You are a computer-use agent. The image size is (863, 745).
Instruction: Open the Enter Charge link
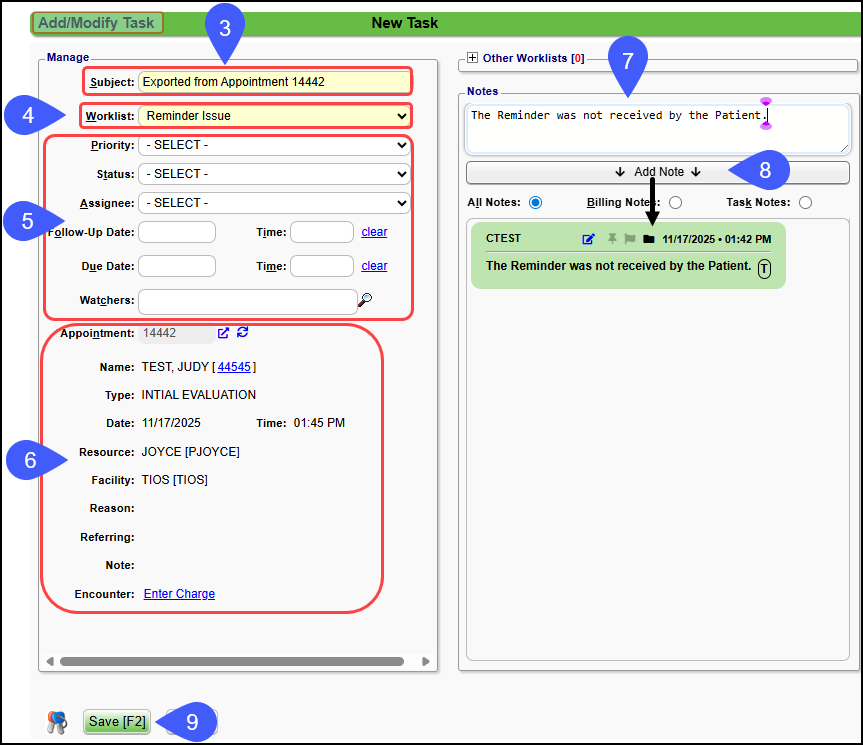point(179,594)
